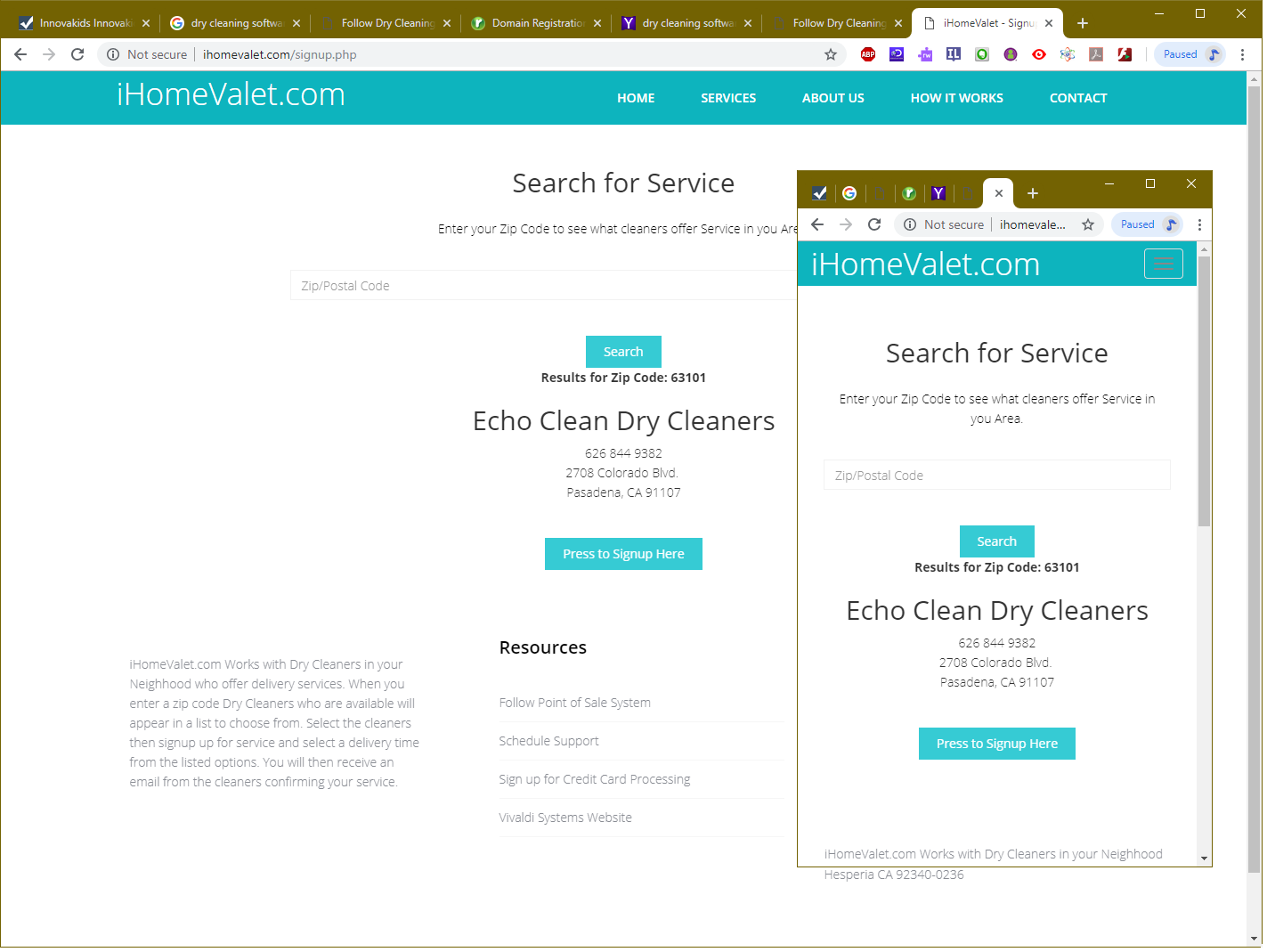Open 'Vivaldi Systems Website' link
1267x952 pixels.
pyautogui.click(x=565, y=818)
